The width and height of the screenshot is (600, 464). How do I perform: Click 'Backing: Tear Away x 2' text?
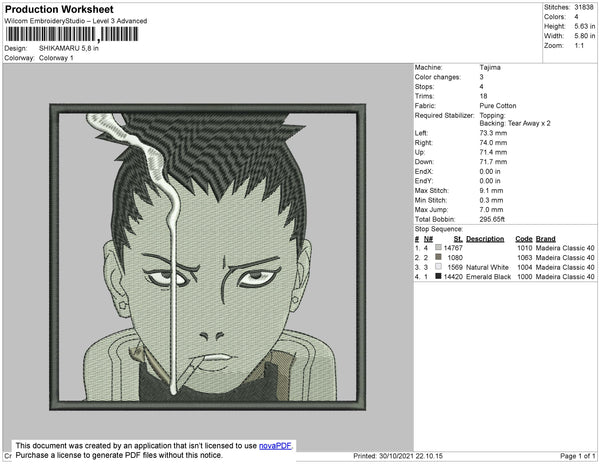(515, 123)
